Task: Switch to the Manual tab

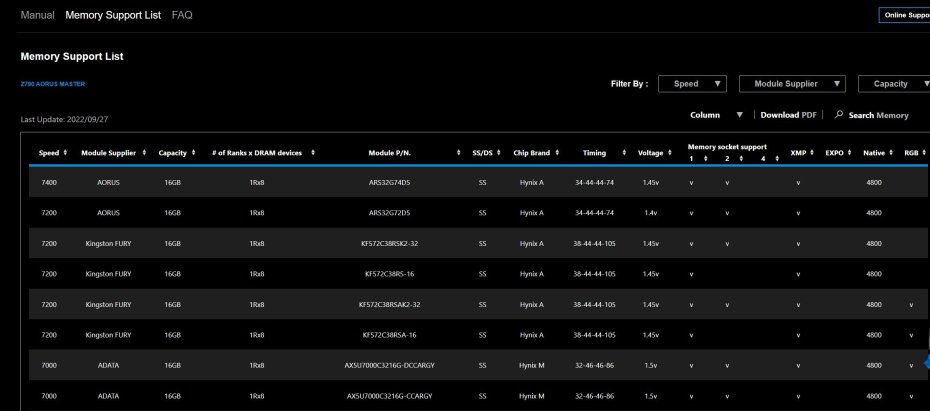Action: 37,15
